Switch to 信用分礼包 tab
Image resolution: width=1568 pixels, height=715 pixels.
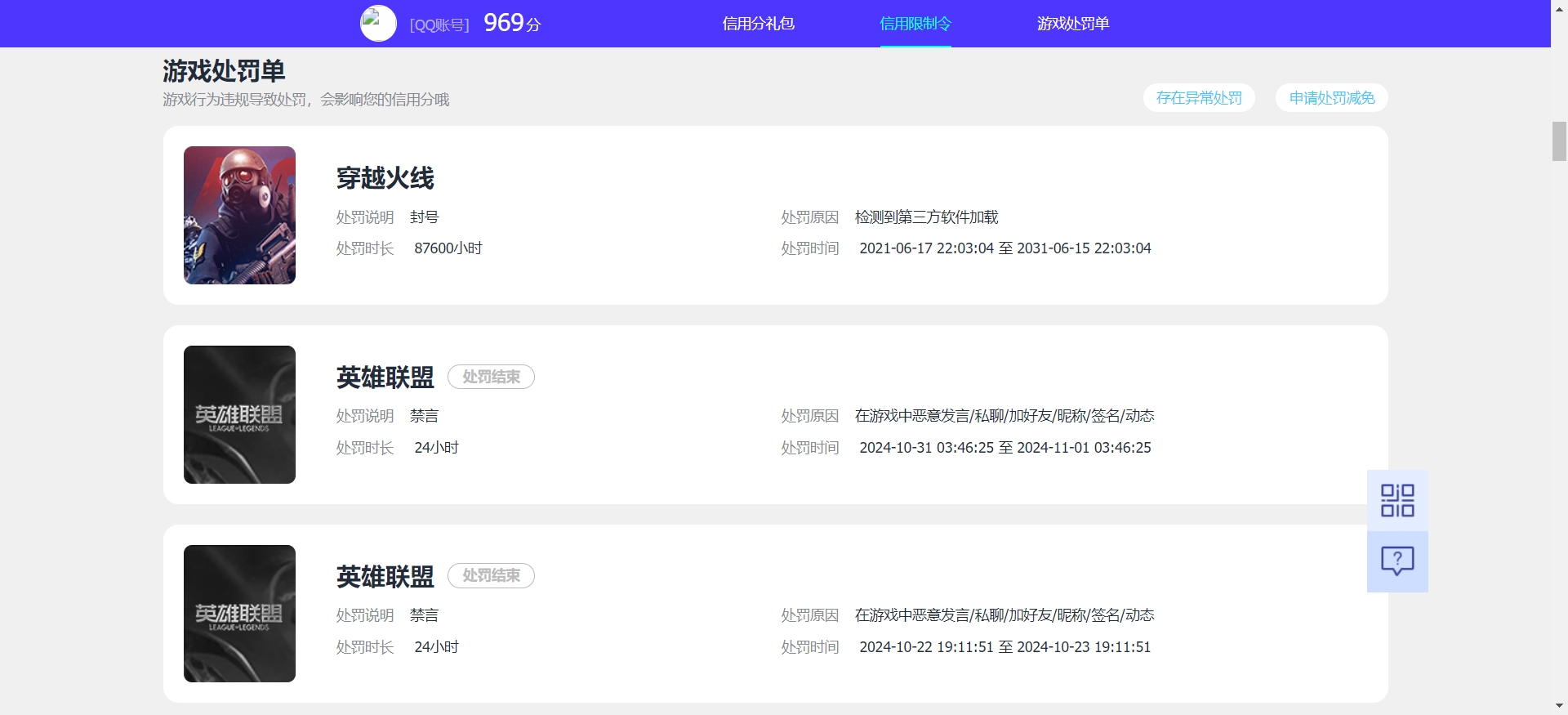(x=758, y=24)
